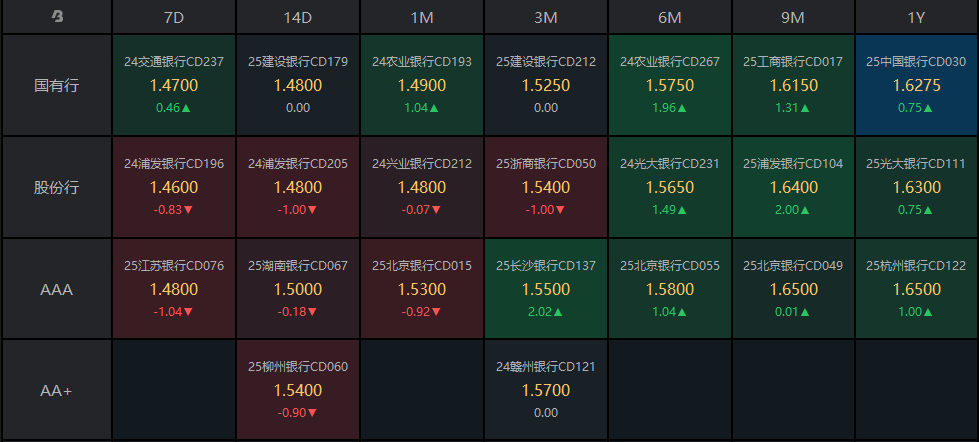Click the AAA rating row header
This screenshot has width=979, height=442.
57,289
